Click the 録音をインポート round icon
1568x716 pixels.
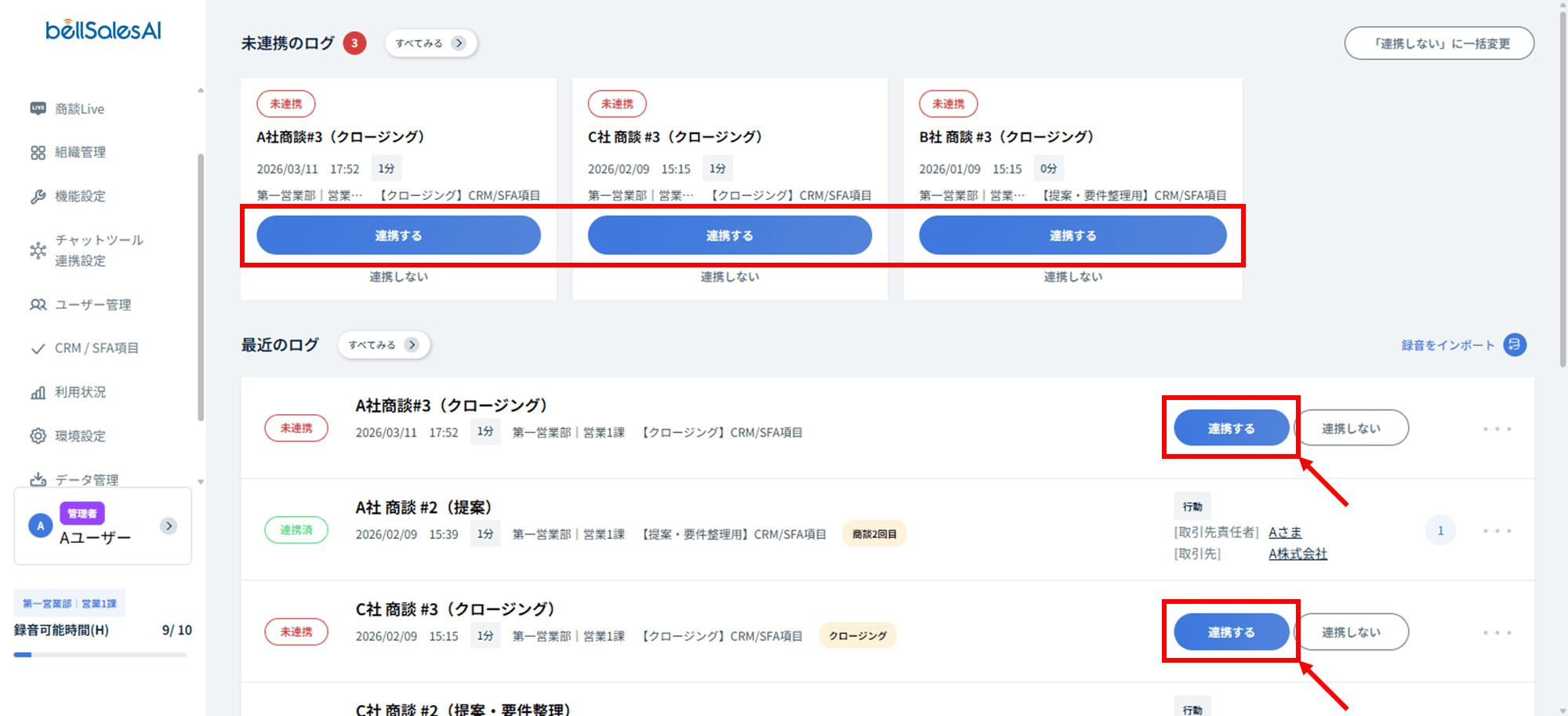click(x=1514, y=345)
